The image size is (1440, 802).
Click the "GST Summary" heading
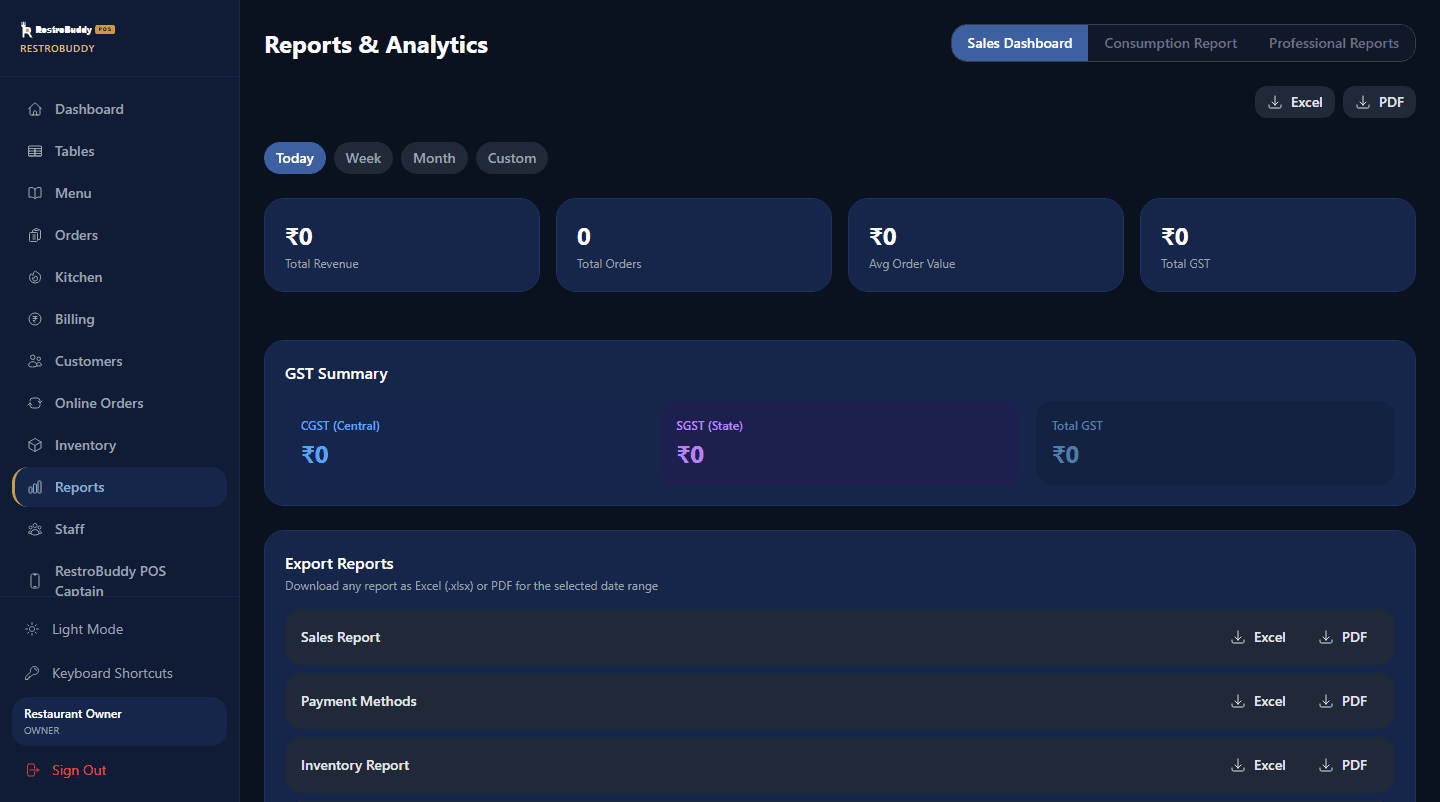point(336,373)
